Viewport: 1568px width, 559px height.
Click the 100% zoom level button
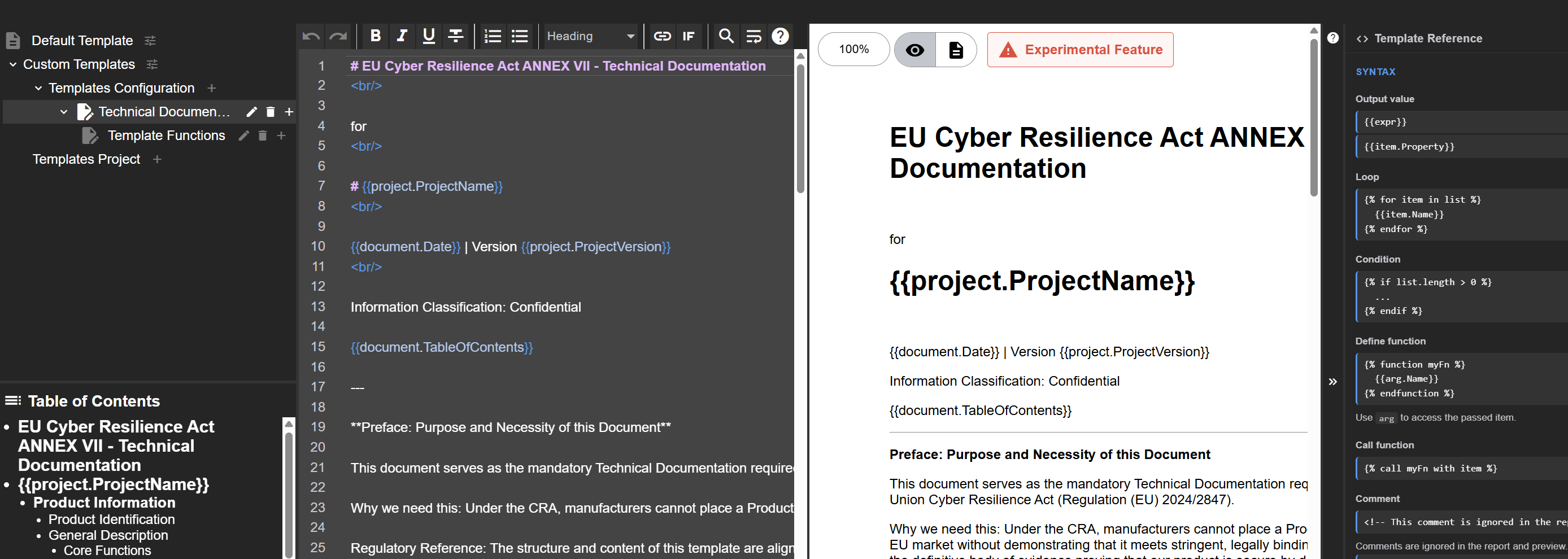coord(853,49)
